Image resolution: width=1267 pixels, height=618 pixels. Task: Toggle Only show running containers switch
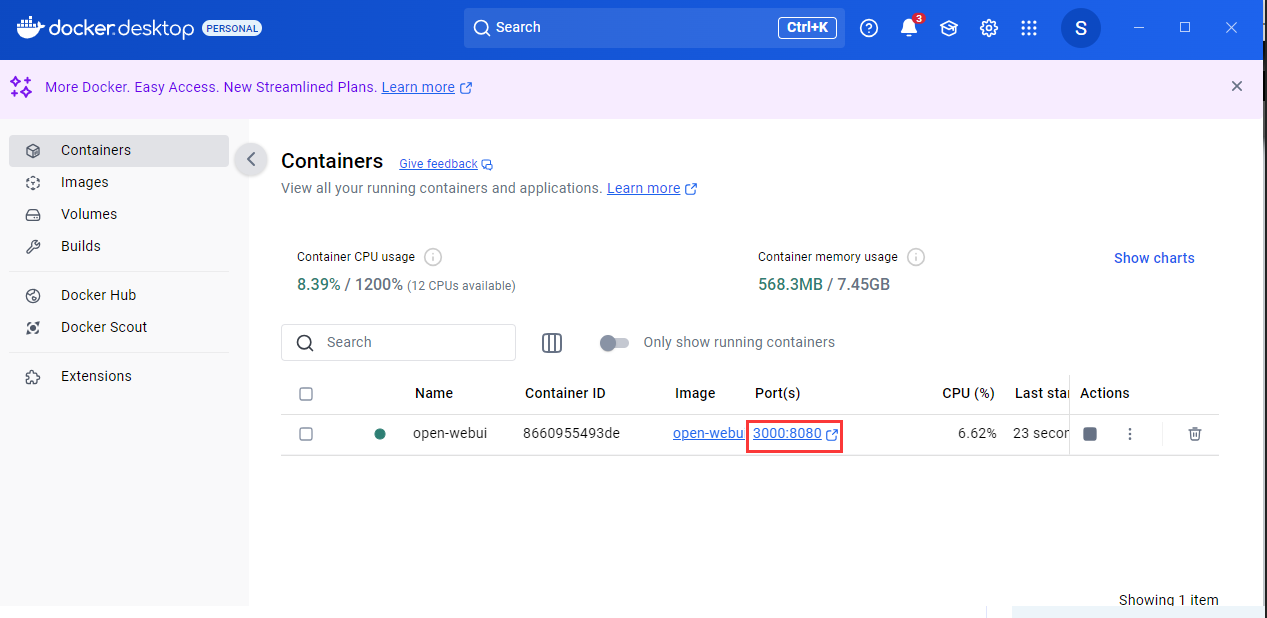(x=614, y=343)
